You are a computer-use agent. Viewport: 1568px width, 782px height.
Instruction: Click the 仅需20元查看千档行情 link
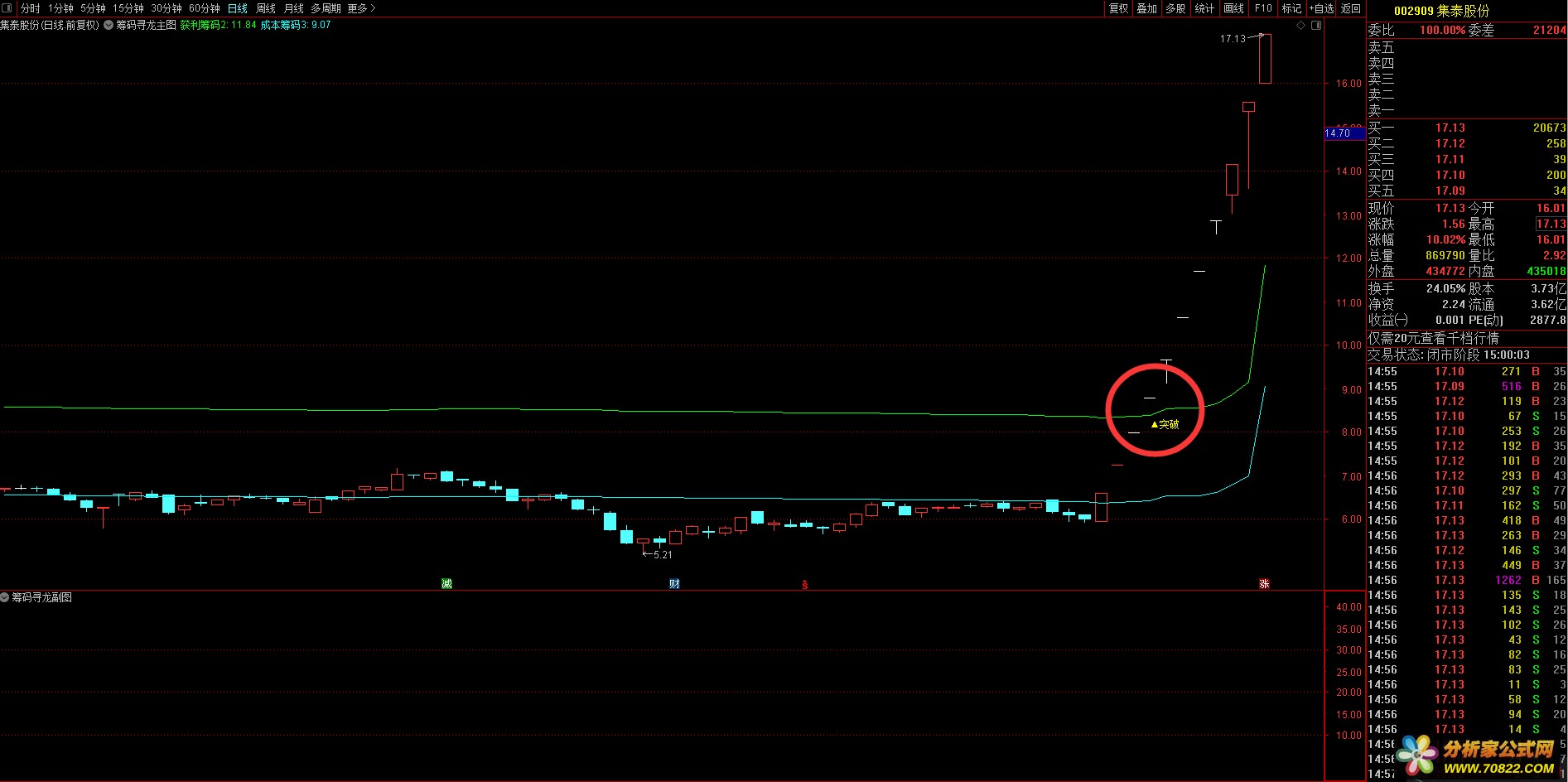1433,338
